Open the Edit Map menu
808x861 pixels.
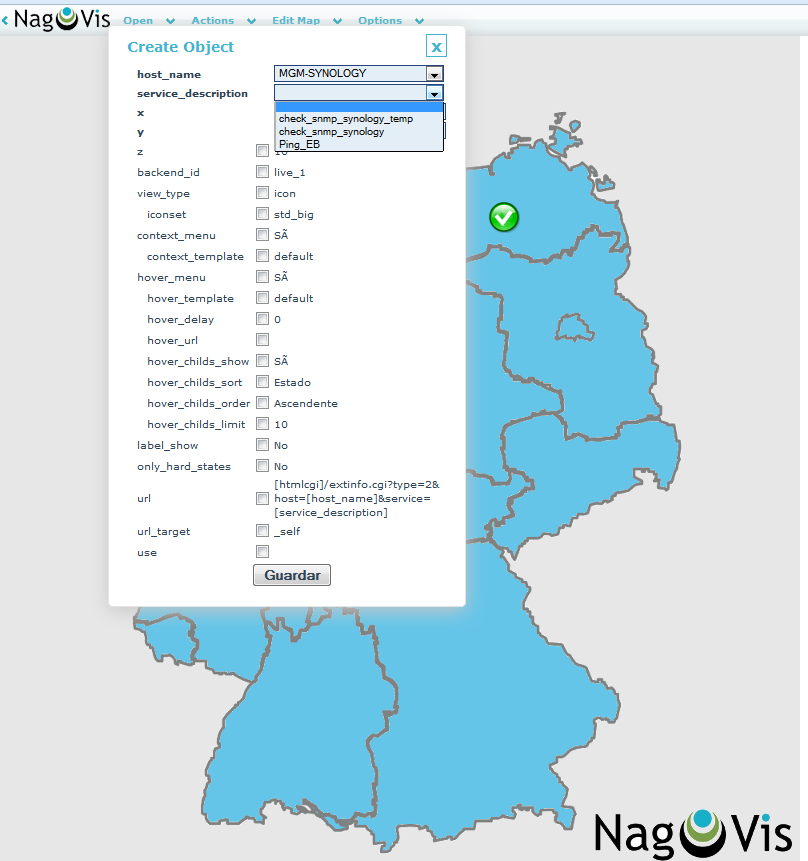click(296, 21)
